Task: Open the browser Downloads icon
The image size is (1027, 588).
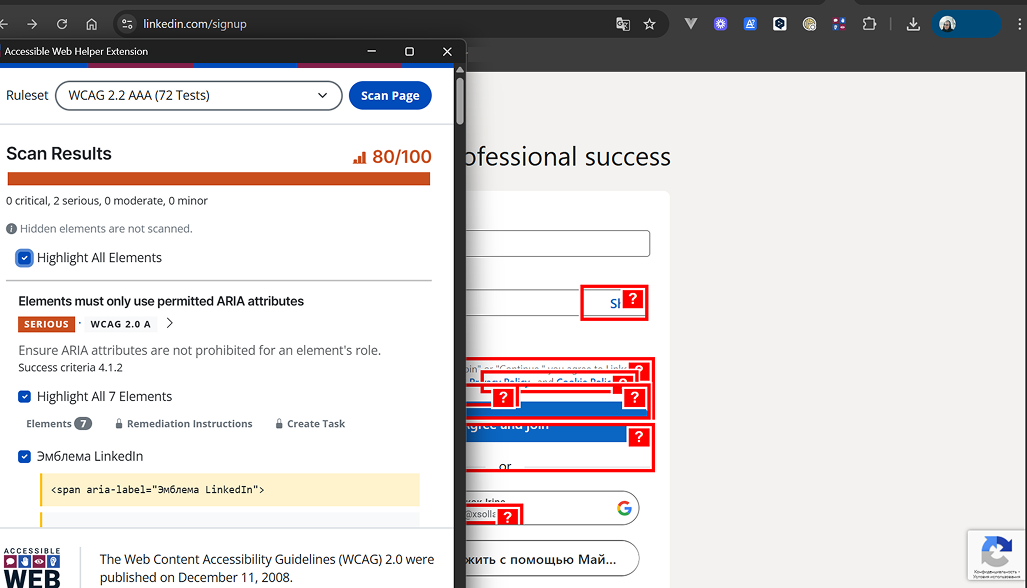Action: [913, 24]
